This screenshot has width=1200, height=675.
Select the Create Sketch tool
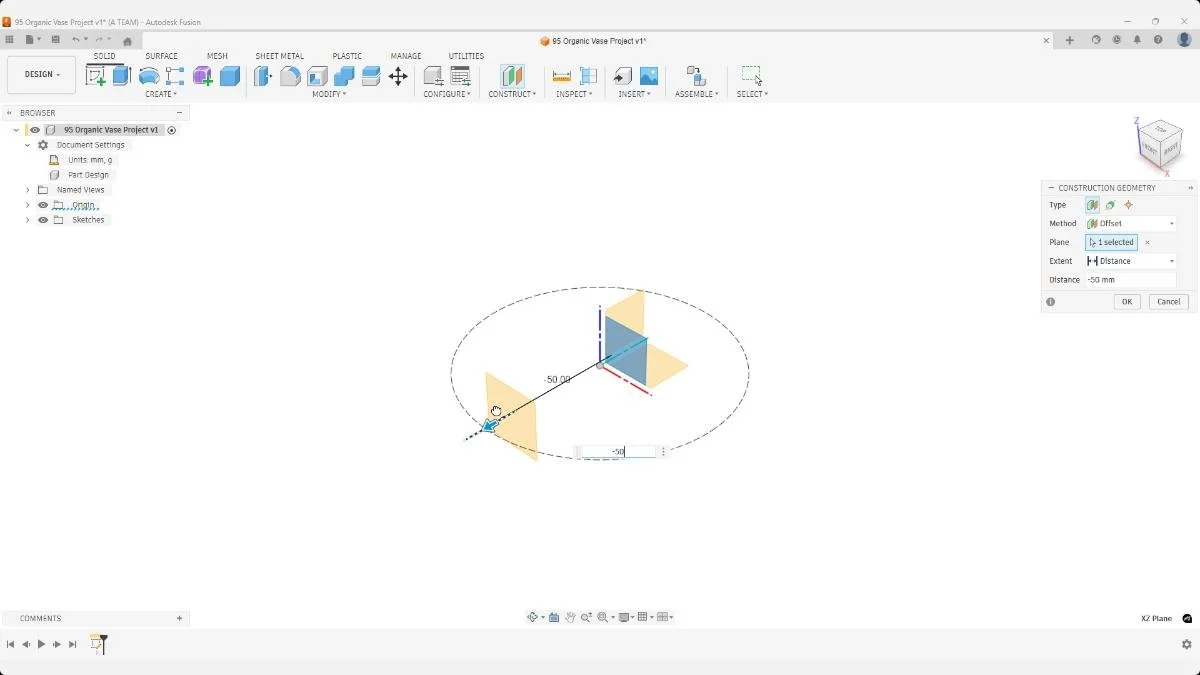coord(96,76)
